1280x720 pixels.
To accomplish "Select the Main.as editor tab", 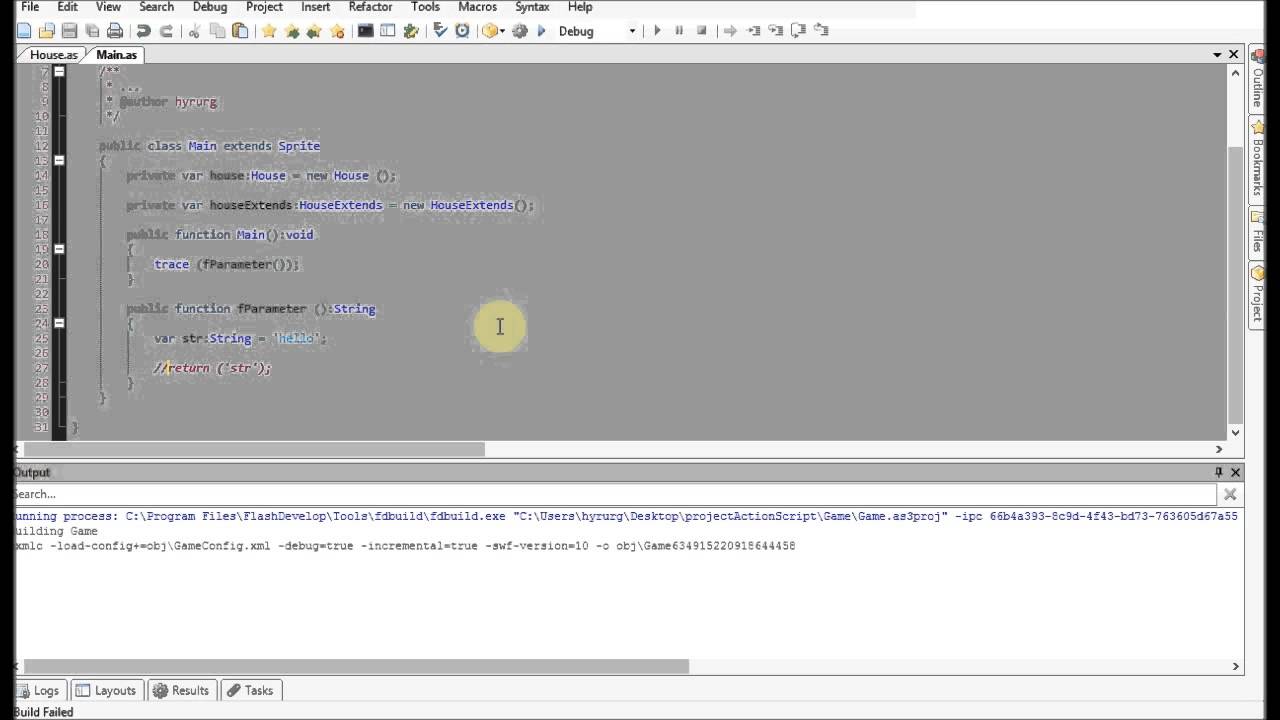I will click(x=116, y=54).
